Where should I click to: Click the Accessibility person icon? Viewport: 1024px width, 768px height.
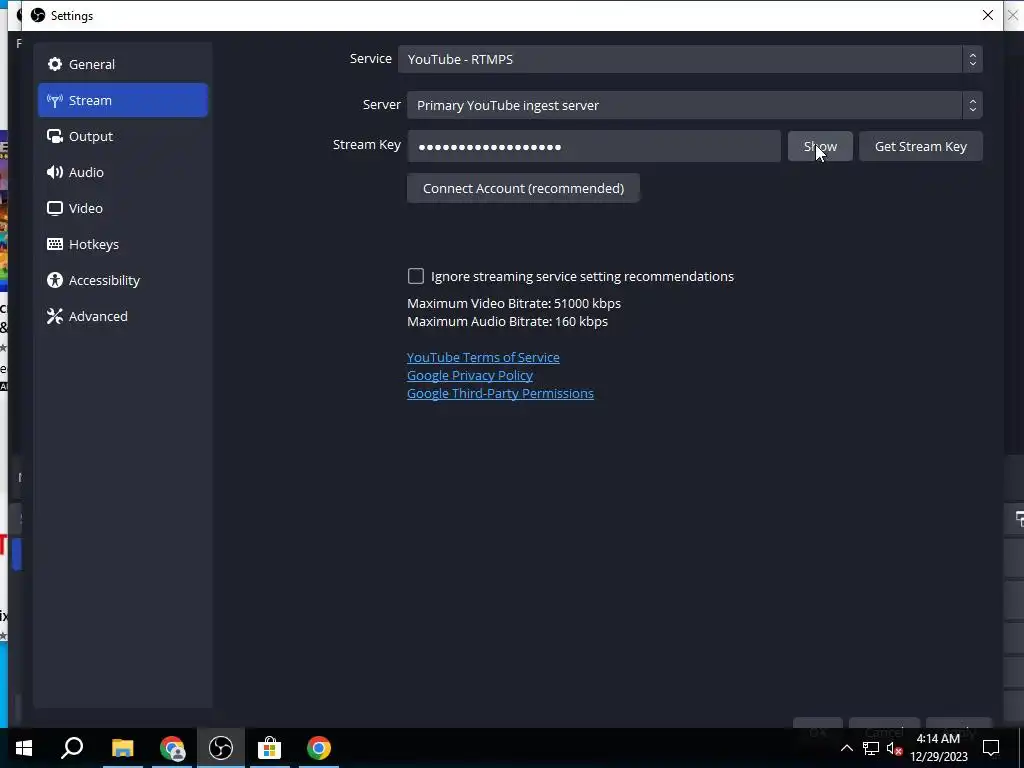pyautogui.click(x=55, y=280)
